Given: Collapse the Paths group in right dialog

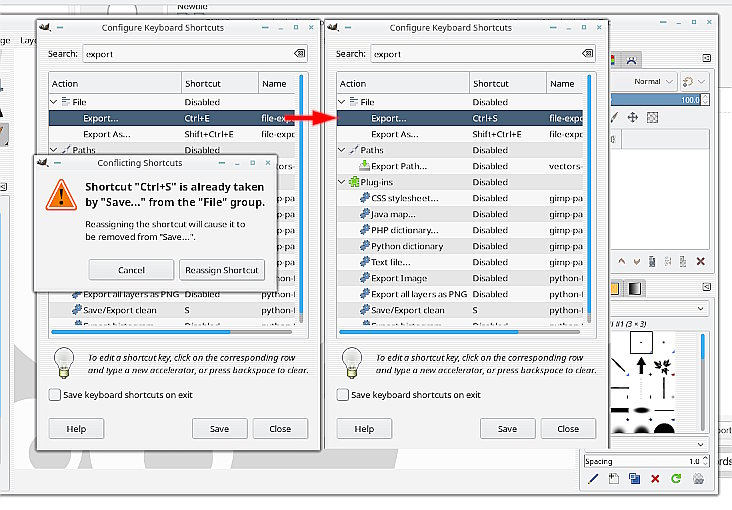Looking at the screenshot, I should coord(342,149).
